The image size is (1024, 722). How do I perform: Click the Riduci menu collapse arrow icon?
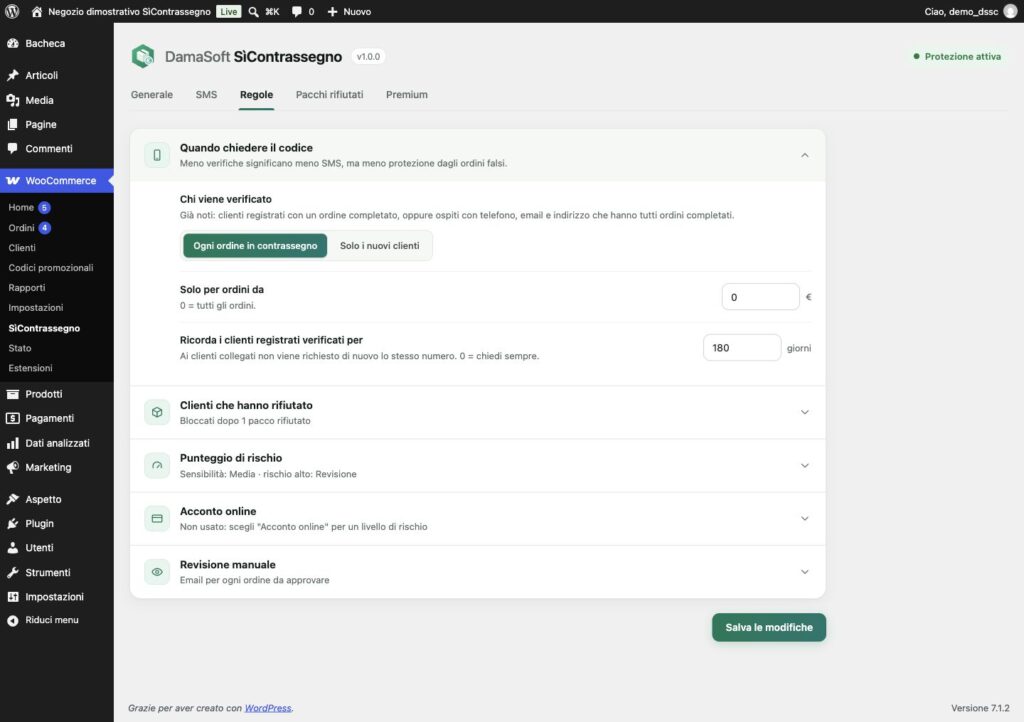click(x=12, y=620)
